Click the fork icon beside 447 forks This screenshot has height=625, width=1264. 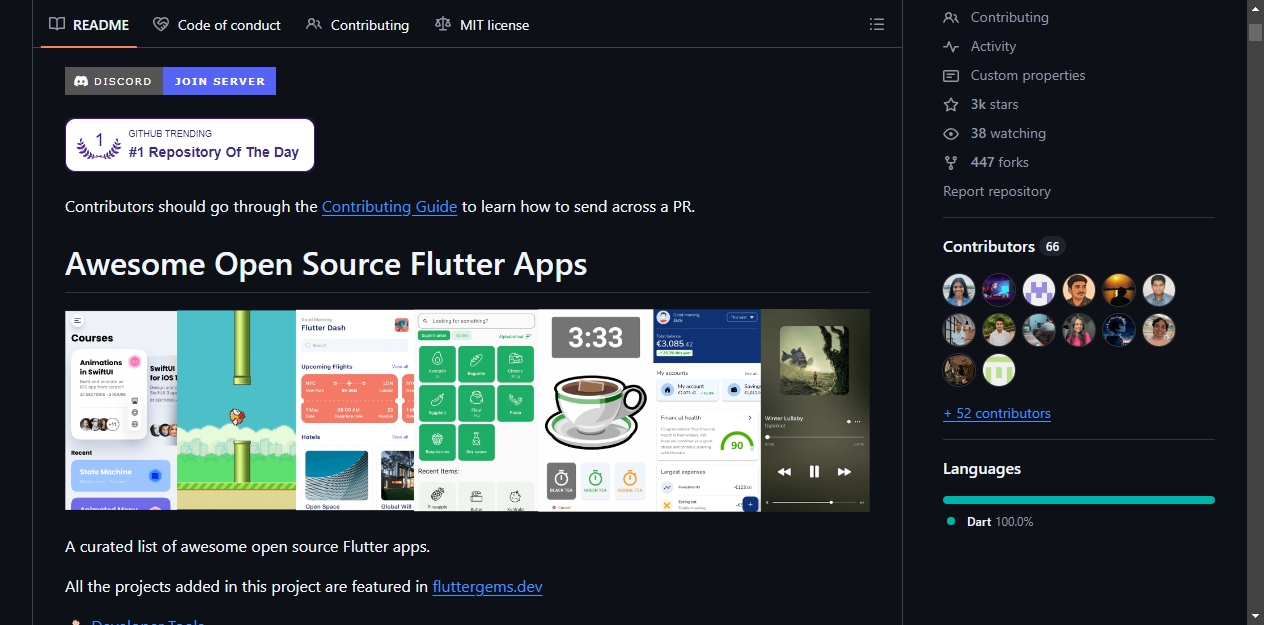951,162
